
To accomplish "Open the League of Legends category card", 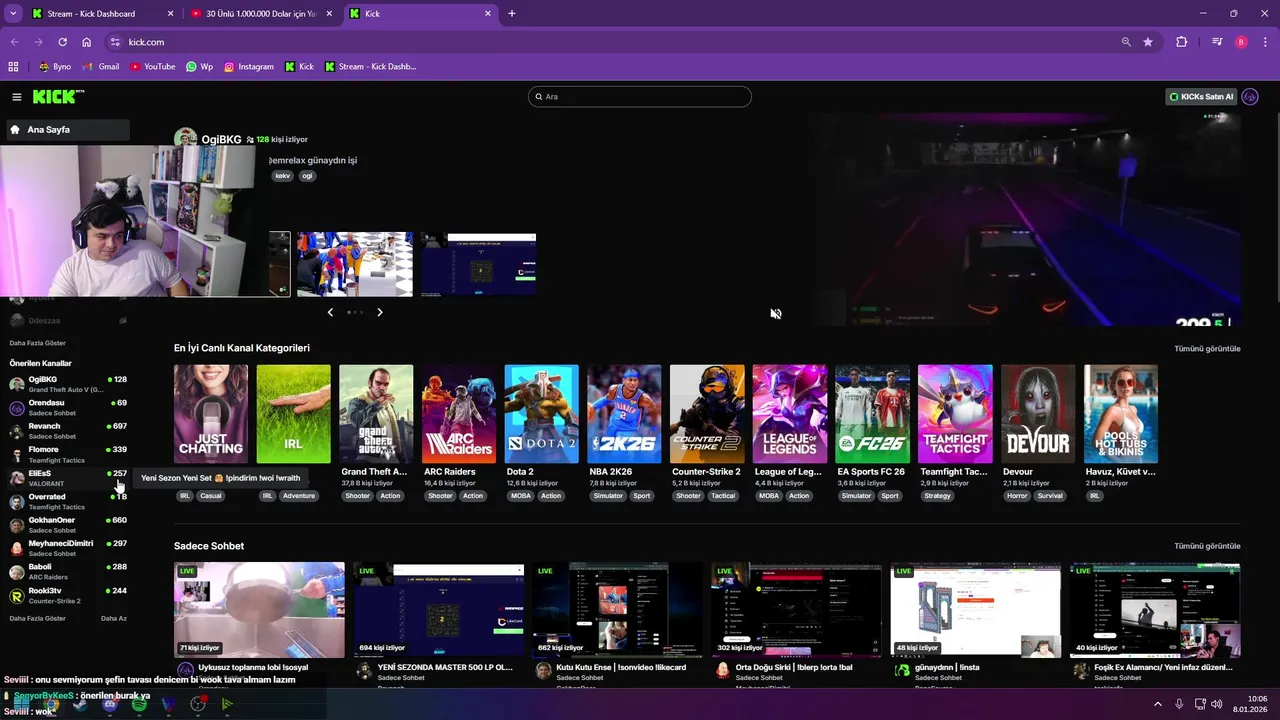I will (790, 414).
